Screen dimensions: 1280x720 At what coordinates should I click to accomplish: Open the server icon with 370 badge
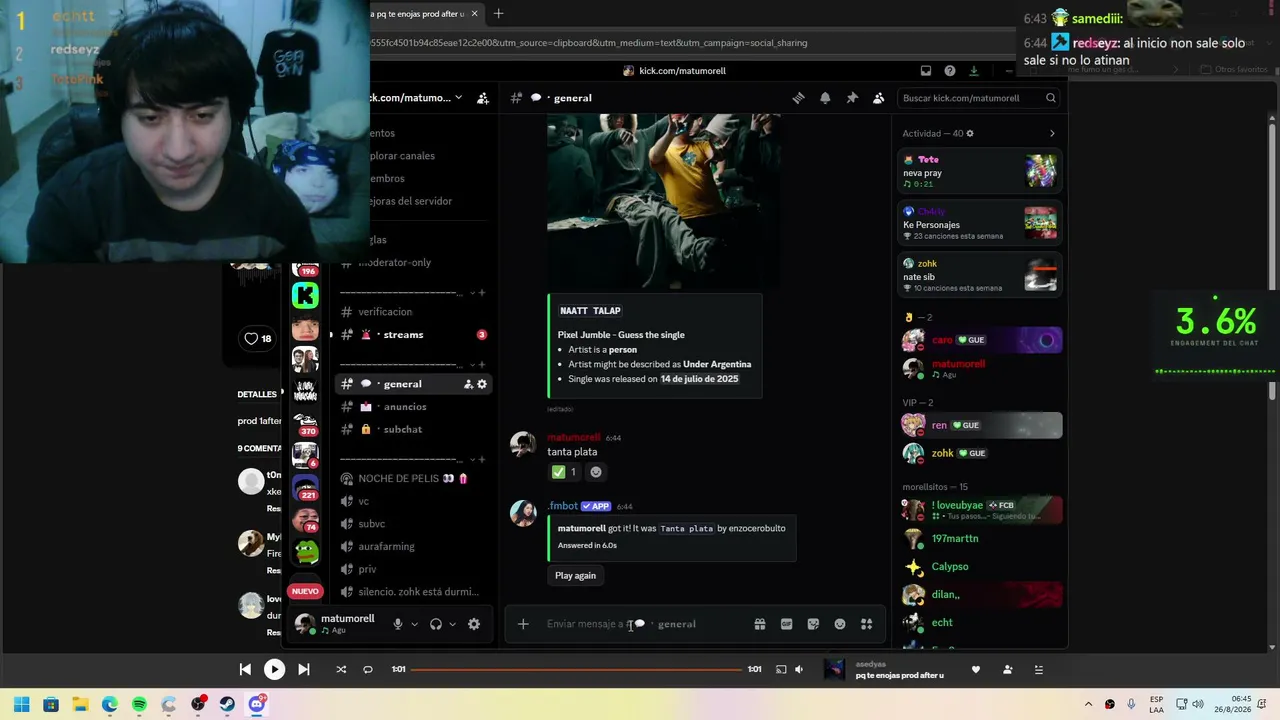305,423
